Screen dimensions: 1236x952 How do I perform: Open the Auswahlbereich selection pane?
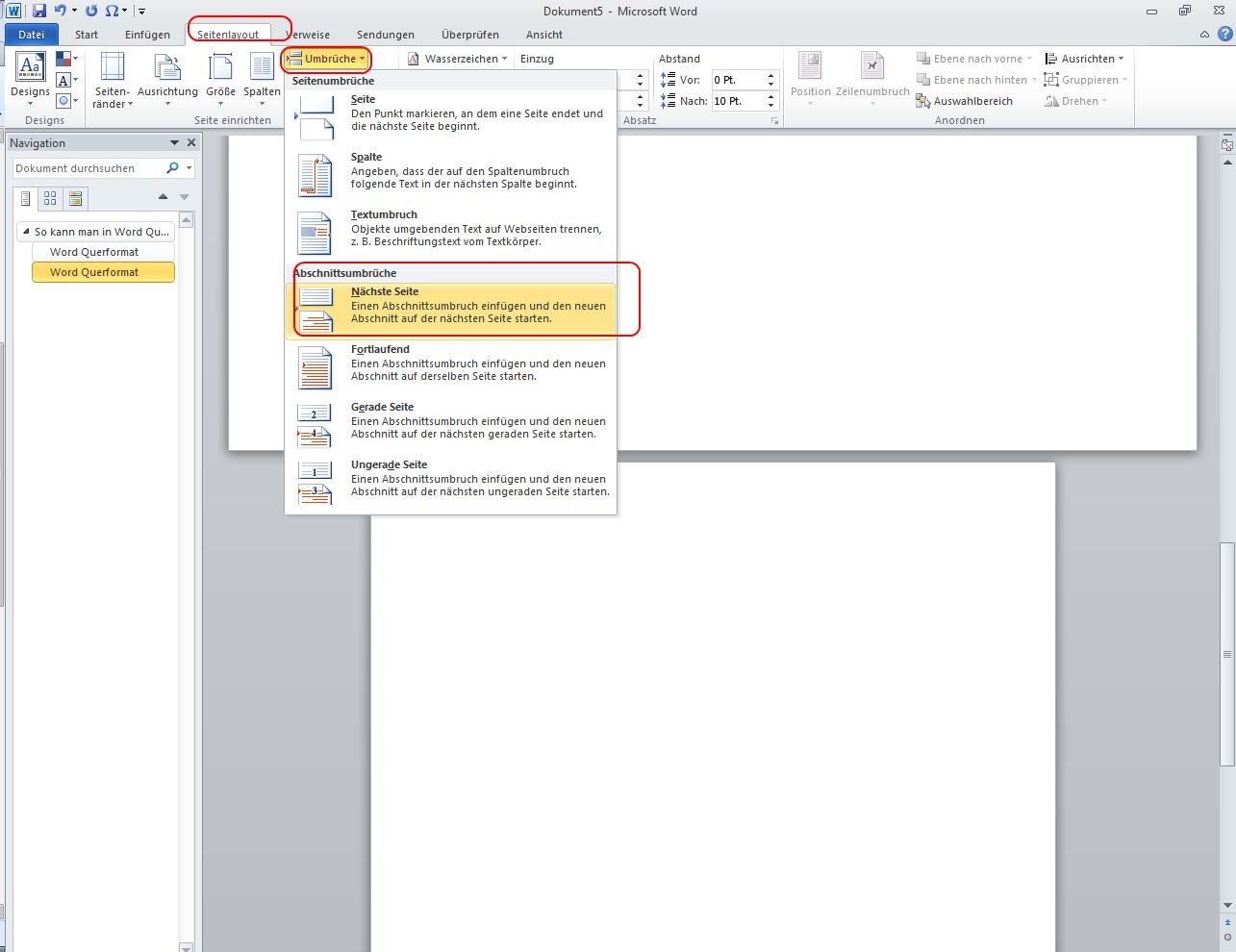[x=965, y=101]
